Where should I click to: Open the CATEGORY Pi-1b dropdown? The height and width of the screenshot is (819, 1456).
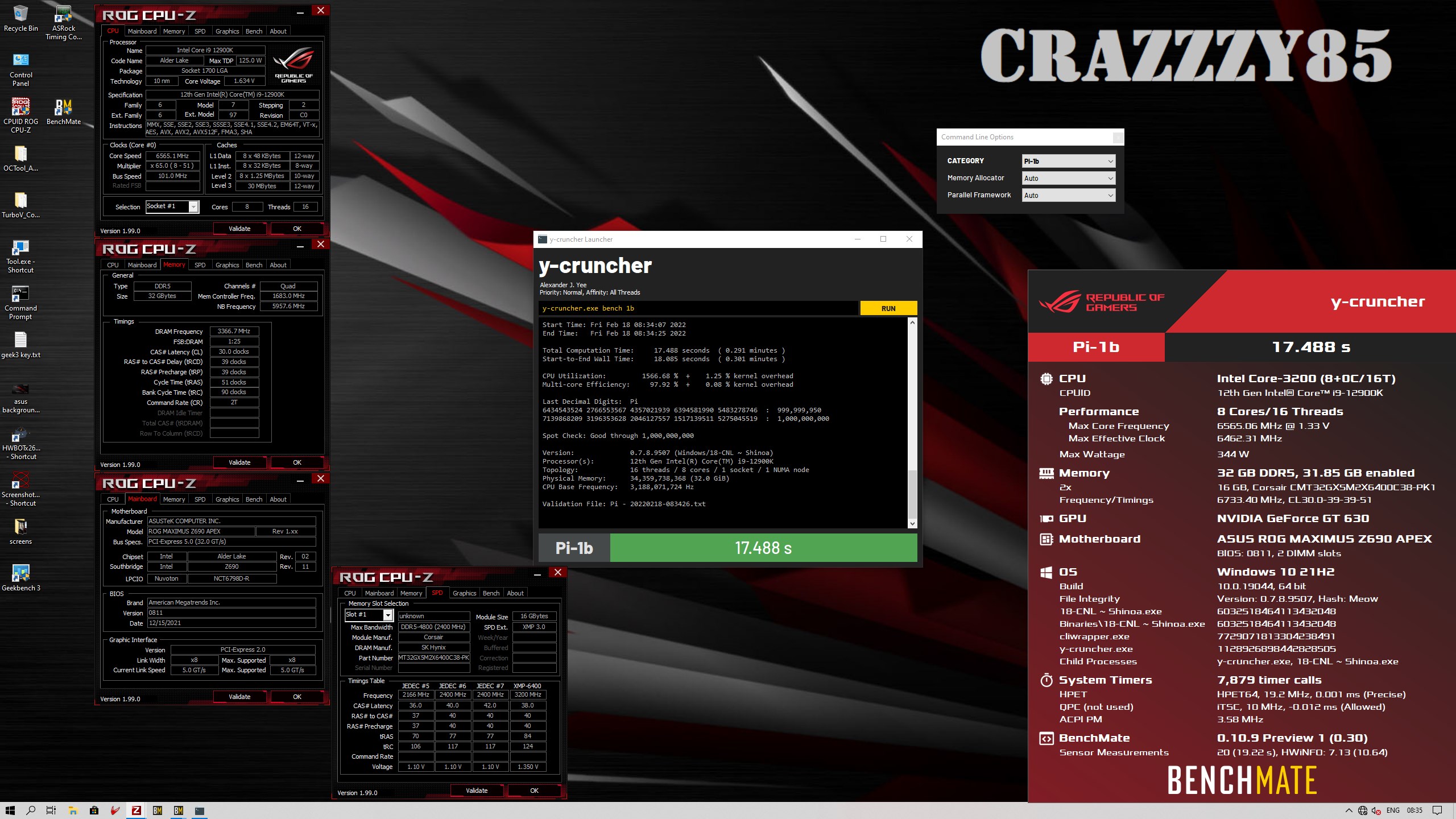point(1068,161)
